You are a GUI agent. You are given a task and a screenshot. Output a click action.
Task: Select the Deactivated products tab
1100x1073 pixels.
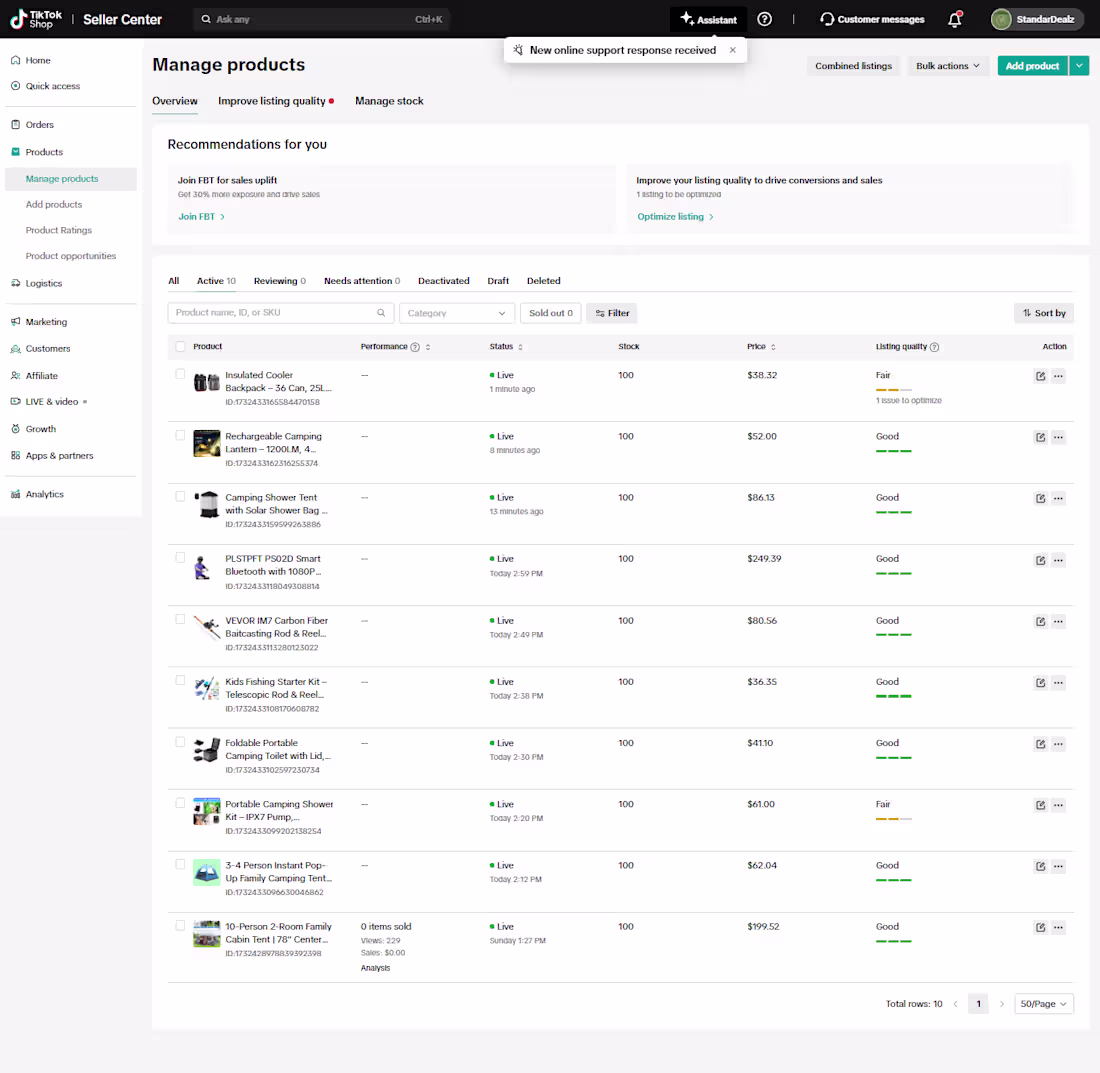[443, 281]
